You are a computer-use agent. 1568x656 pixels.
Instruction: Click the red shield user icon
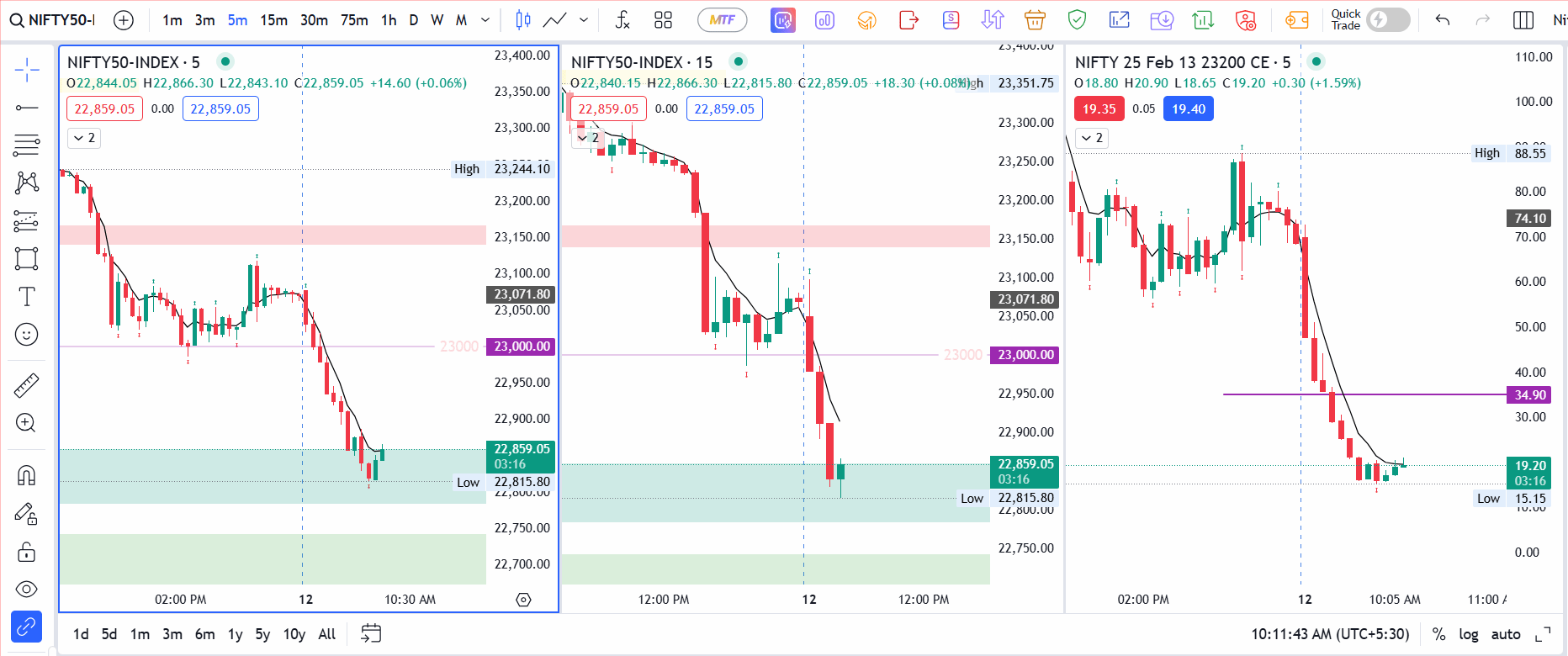pyautogui.click(x=1246, y=19)
